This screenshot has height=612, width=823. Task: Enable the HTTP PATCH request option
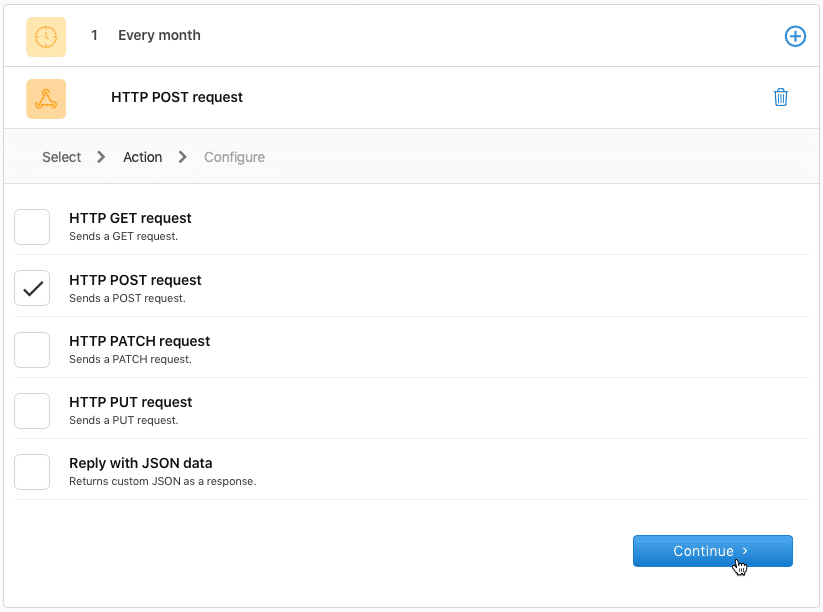point(32,349)
